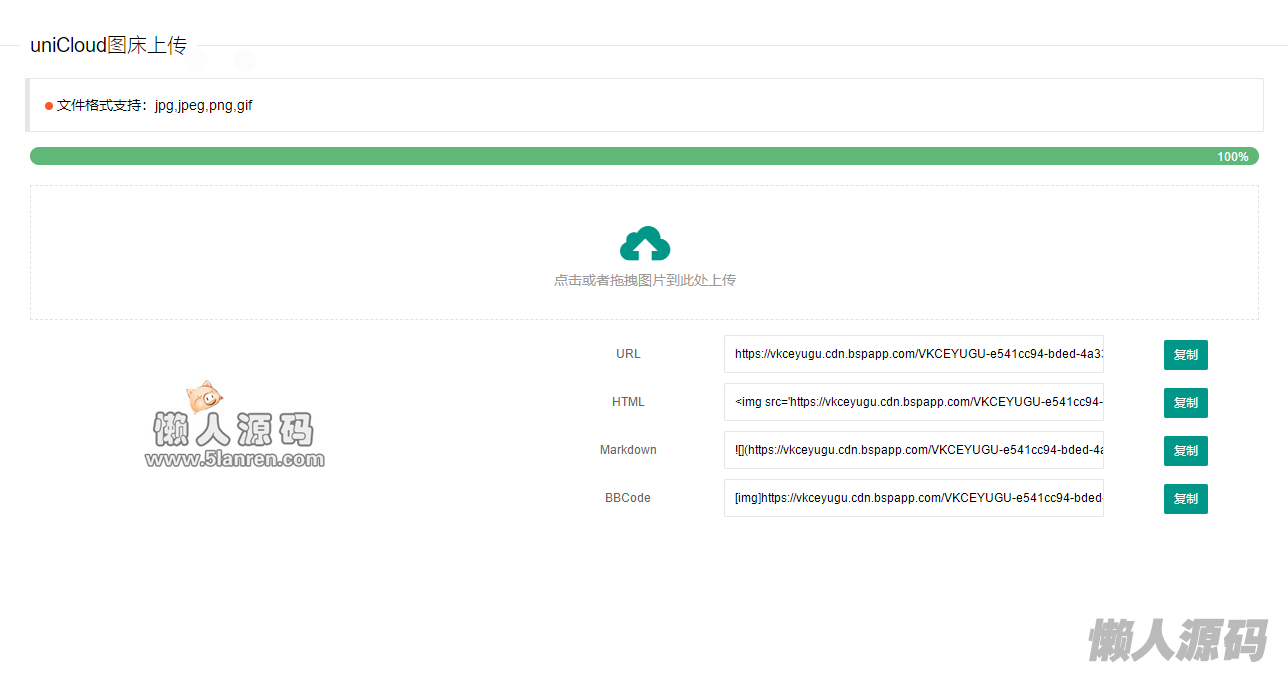
Task: Click the gray 懒人源码 watermark at bottom right
Action: 1177,640
